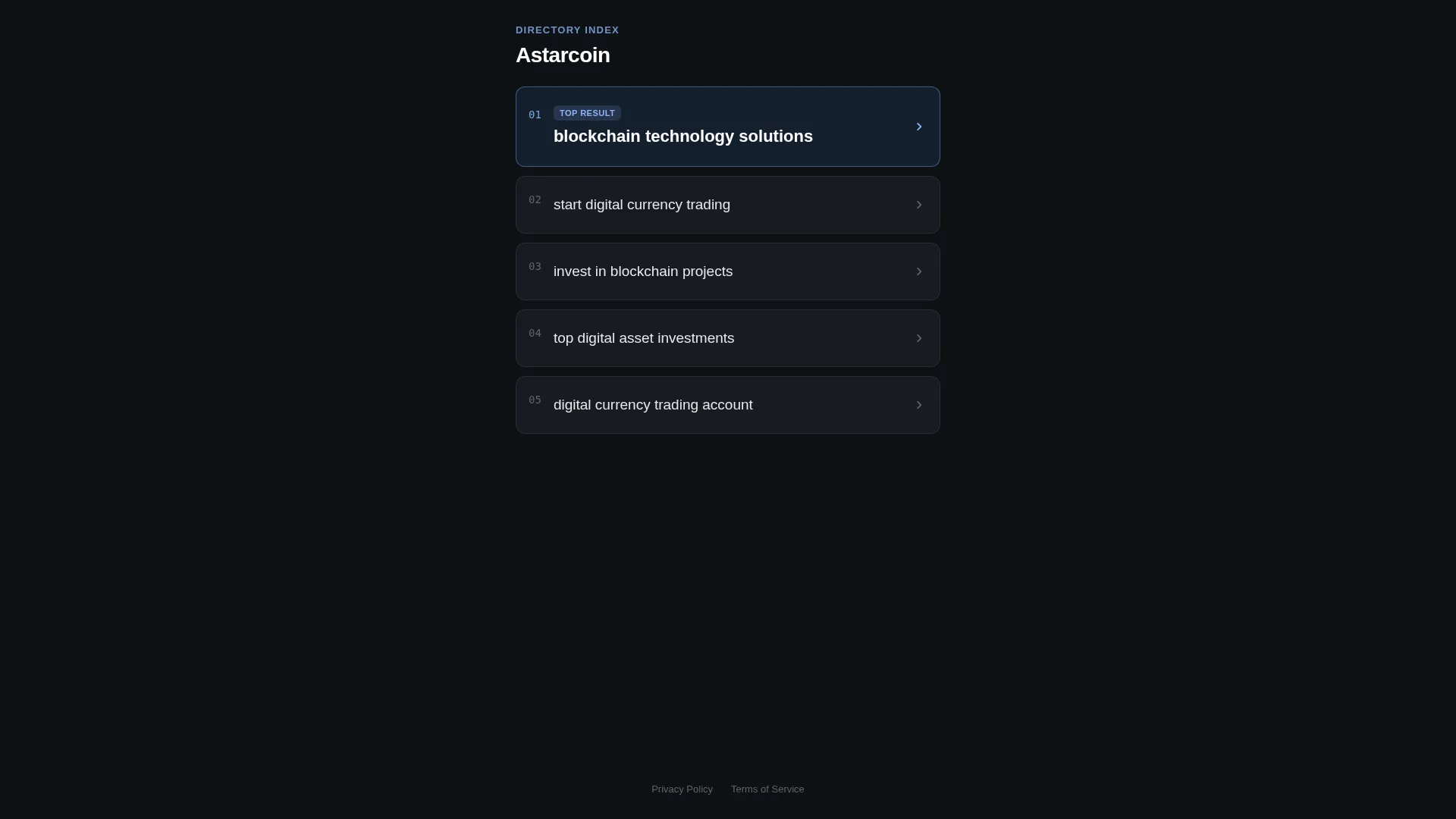Click chevron beside start digital currency trading

(918, 205)
